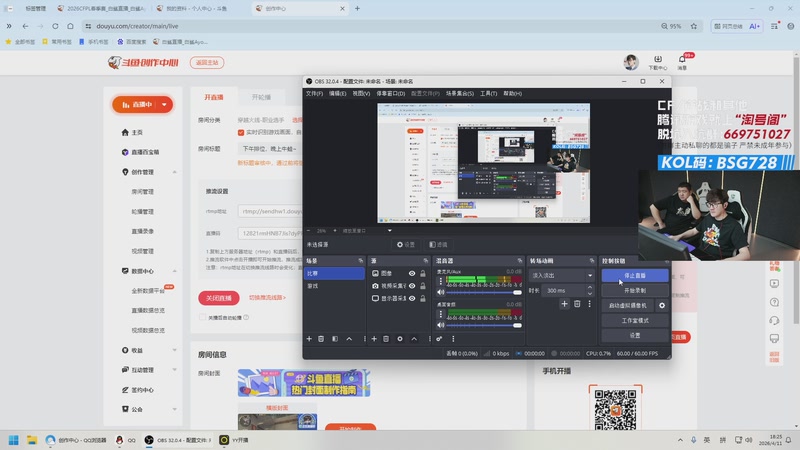Open audio mixer three-dot menu at bottom
Image resolution: width=800 pixels, height=450 pixels.
[453, 339]
